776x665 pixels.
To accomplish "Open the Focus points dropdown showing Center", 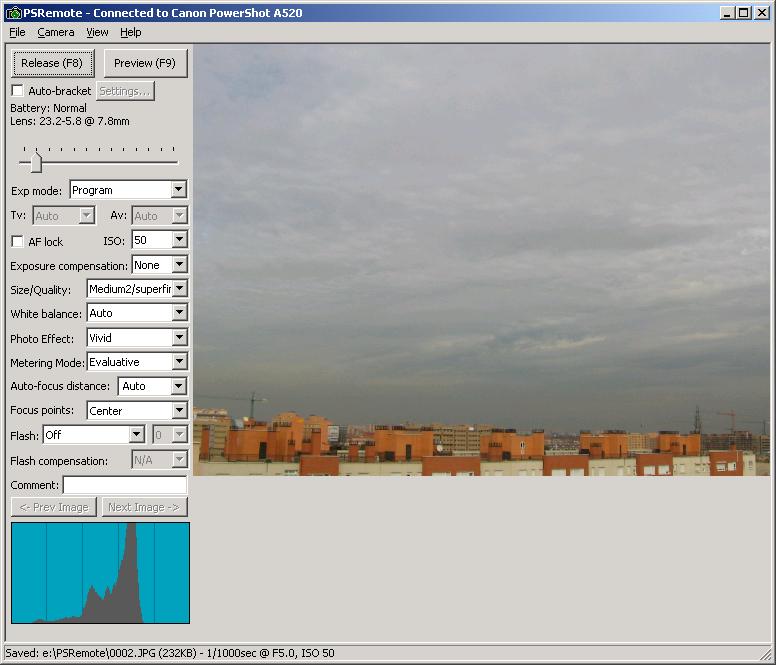I will (x=179, y=411).
